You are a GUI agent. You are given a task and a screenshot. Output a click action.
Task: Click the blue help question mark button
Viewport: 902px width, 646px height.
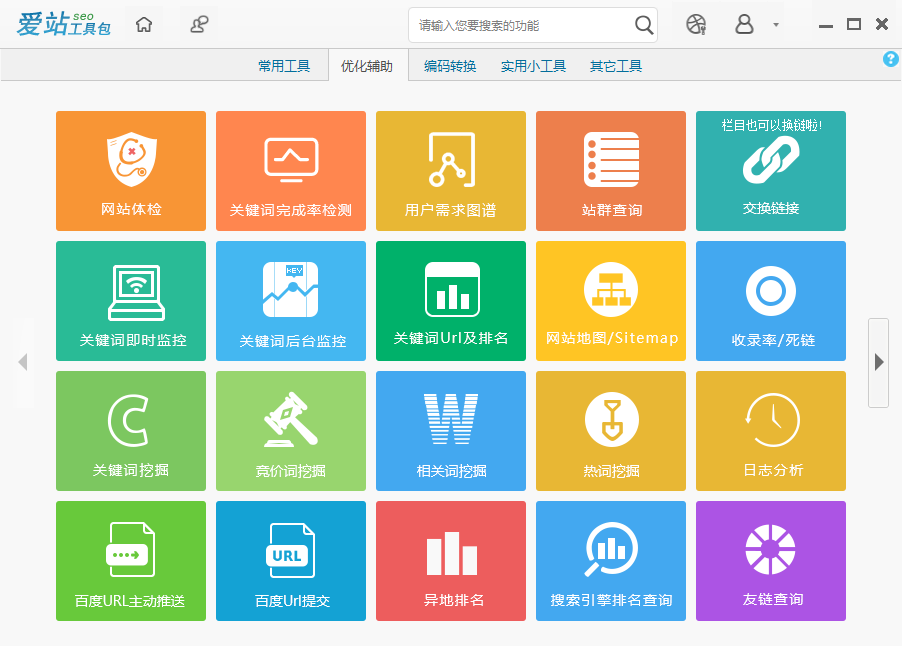coord(890,59)
